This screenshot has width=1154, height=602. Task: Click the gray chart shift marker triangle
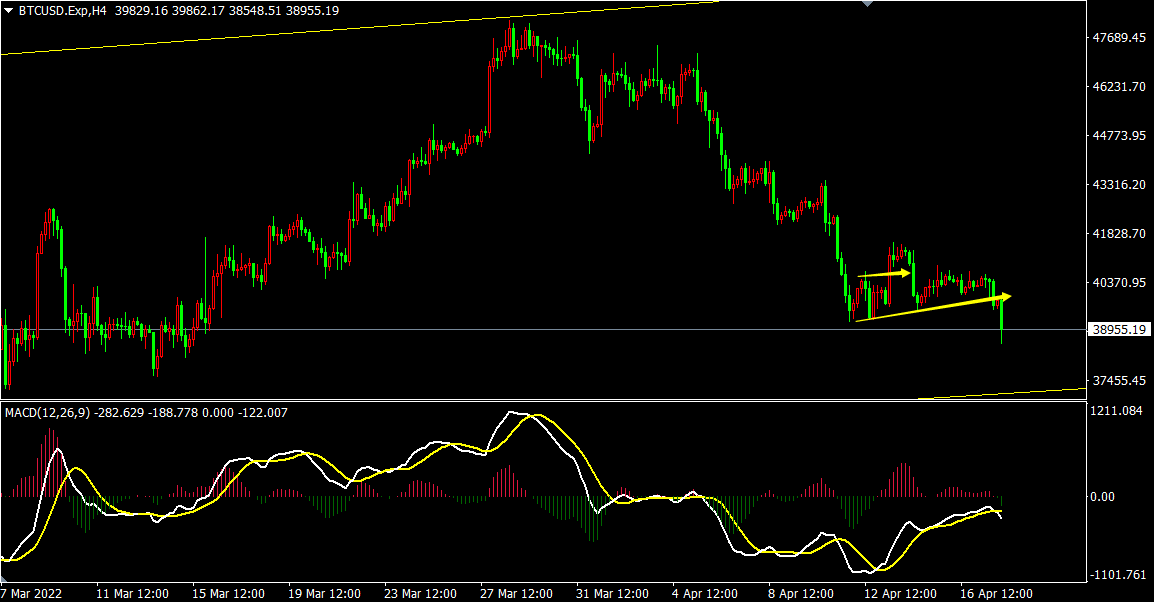tap(866, 4)
